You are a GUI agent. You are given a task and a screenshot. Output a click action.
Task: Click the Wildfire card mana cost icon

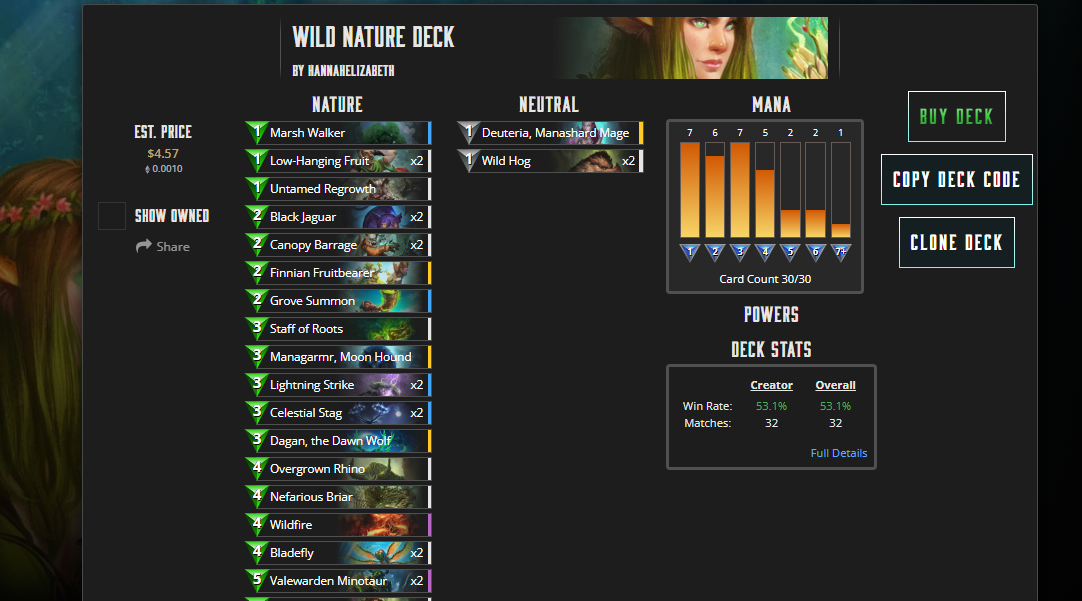(x=257, y=525)
